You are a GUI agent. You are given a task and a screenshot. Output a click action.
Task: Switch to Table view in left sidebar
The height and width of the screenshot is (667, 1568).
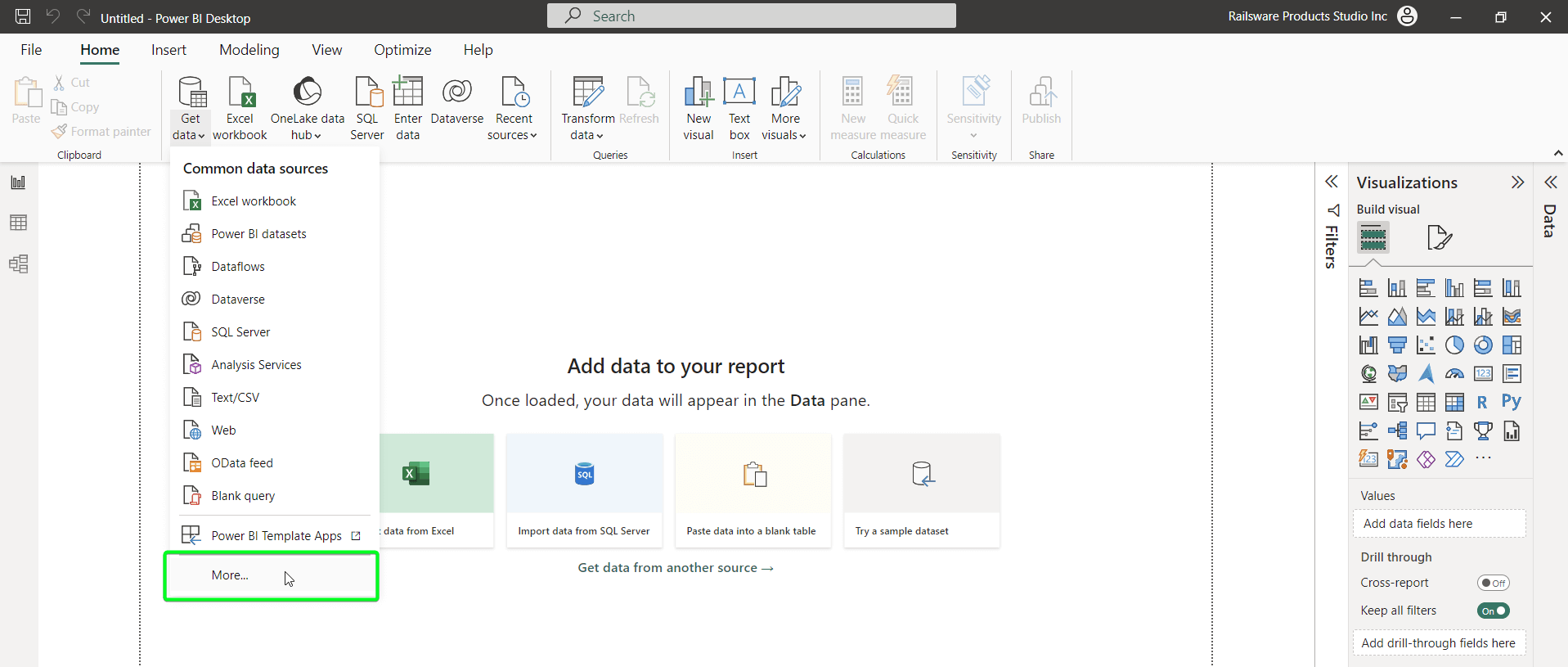click(18, 223)
